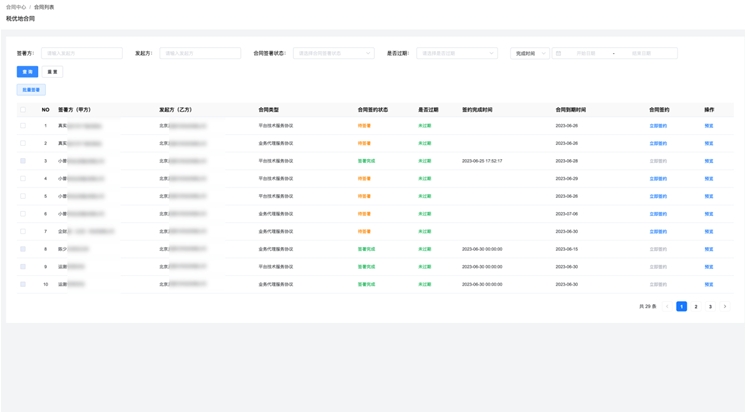Click the 2023-06-15 expiry date cell

pyautogui.click(x=567, y=249)
